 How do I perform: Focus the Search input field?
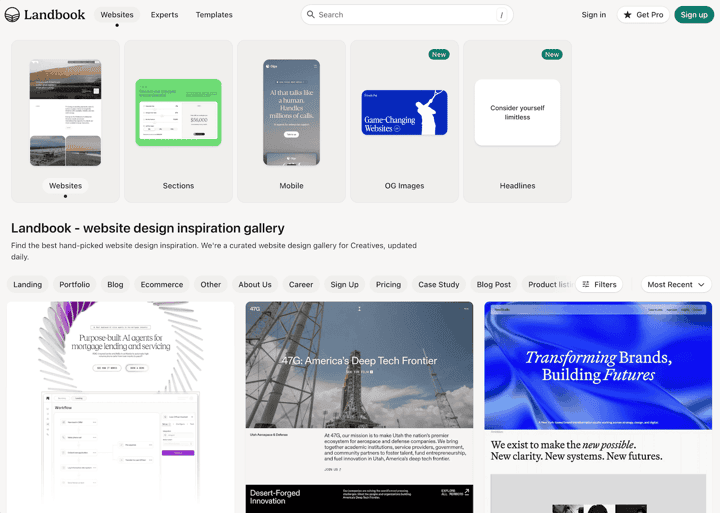407,15
